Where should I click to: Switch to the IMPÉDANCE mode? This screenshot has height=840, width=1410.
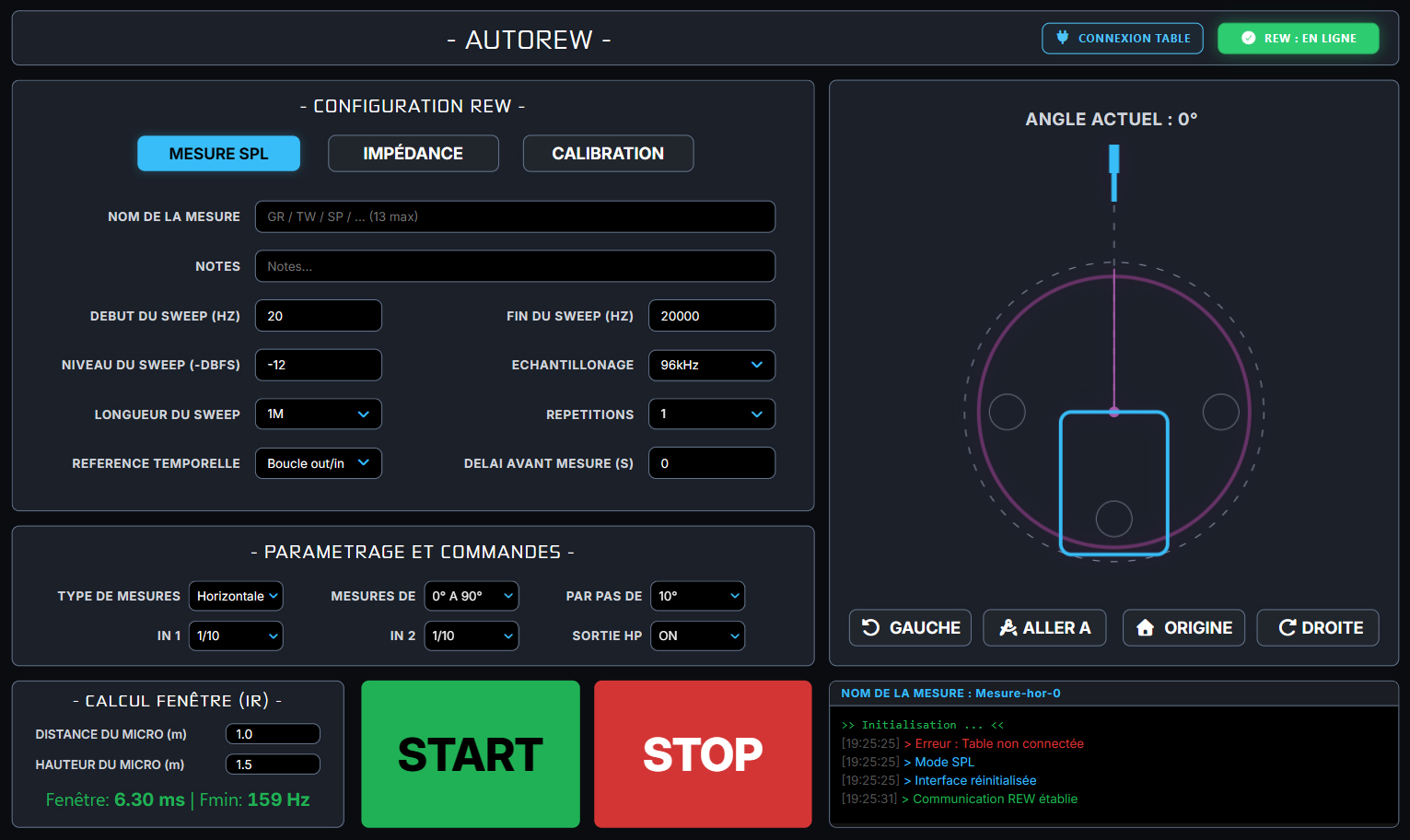point(413,154)
